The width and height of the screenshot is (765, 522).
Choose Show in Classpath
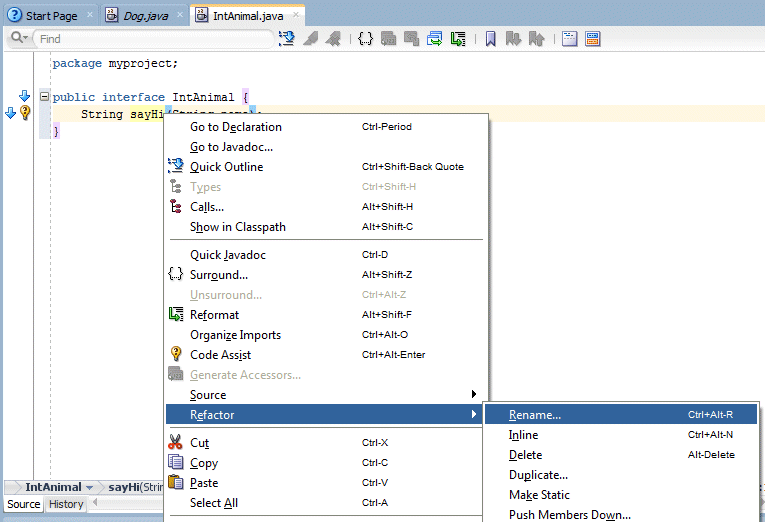click(x=326, y=227)
